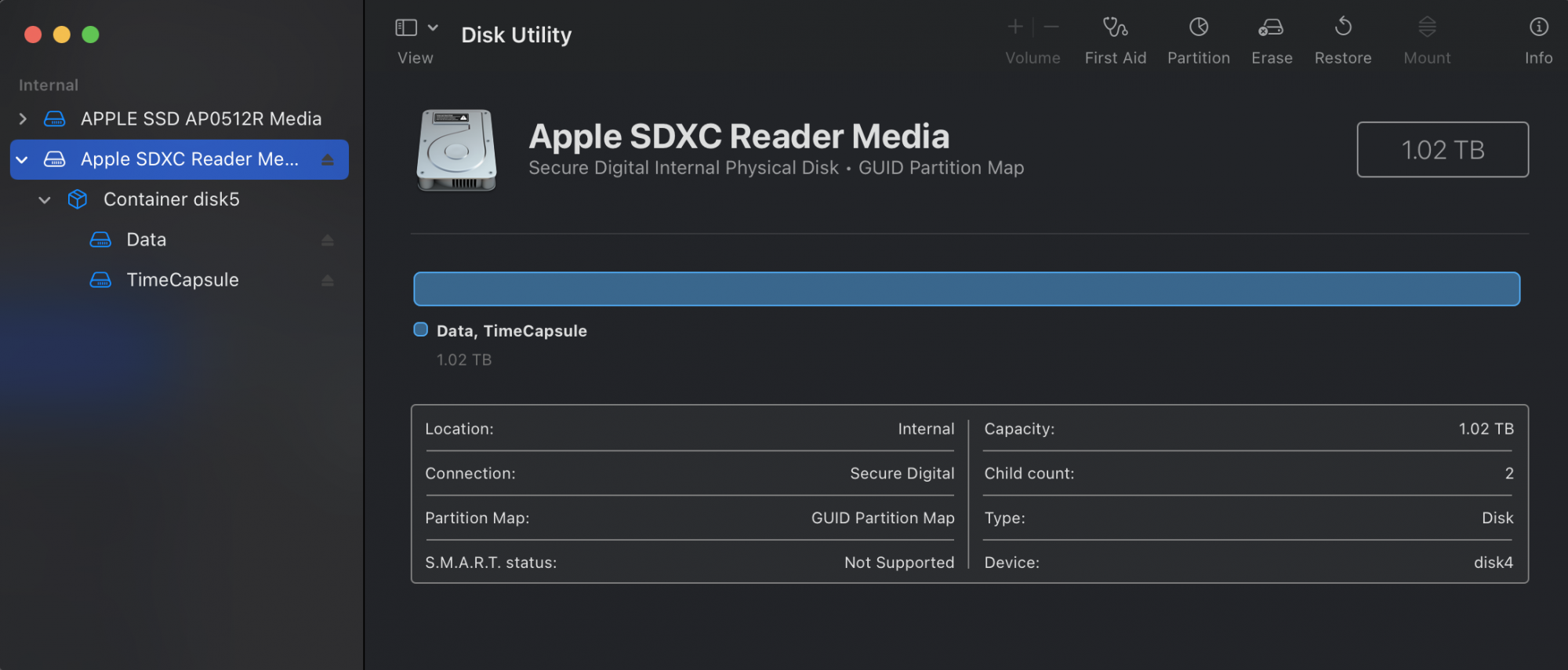Click the Data, TimeCapsule legend swatch
1568x670 pixels.
421,330
